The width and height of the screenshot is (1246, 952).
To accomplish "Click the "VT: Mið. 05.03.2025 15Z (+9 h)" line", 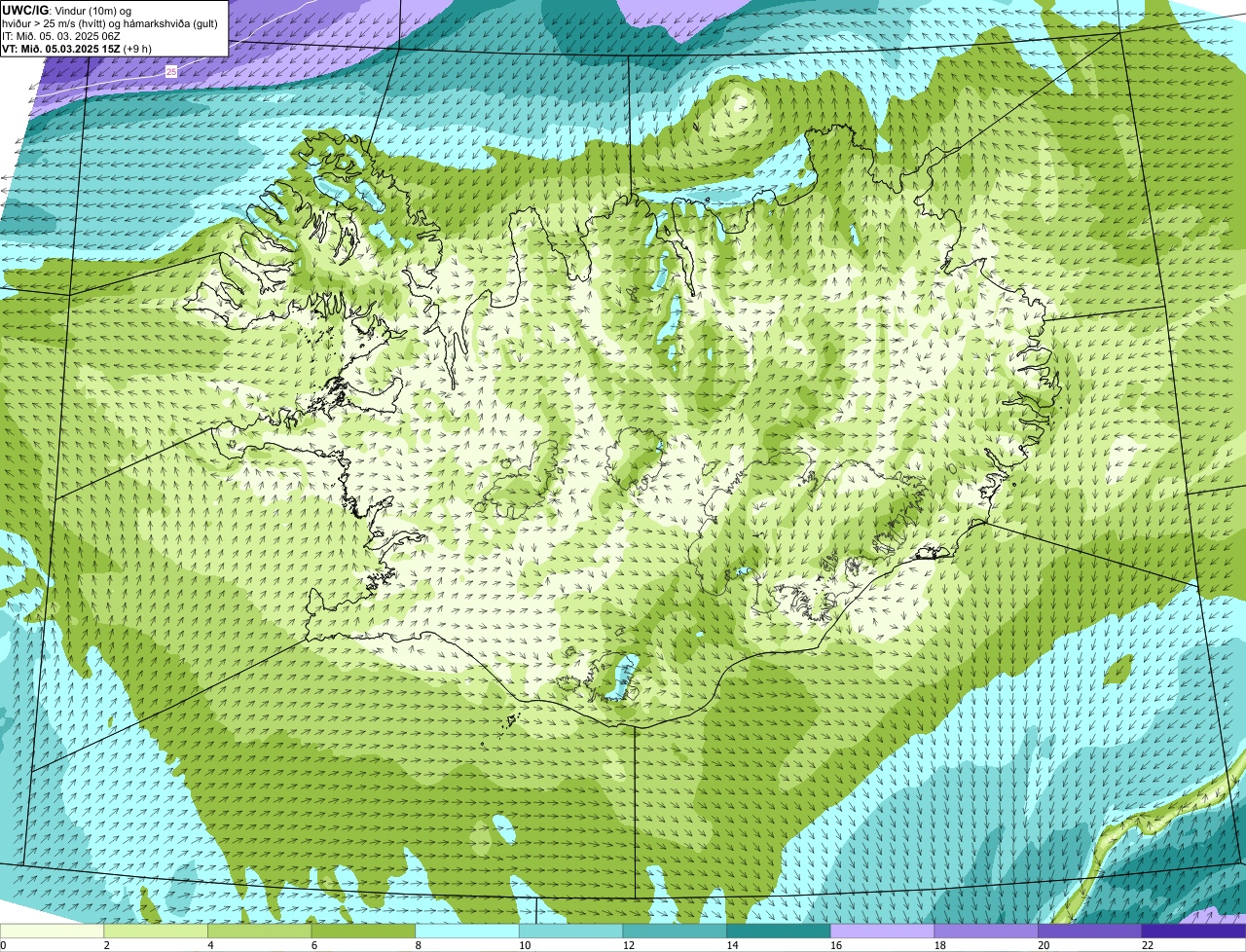I will (x=77, y=49).
